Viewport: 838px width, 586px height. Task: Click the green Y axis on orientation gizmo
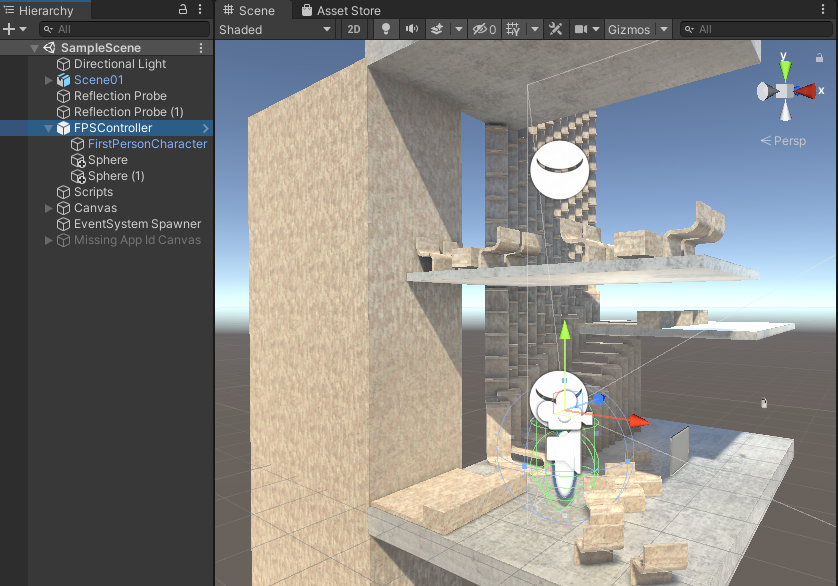tap(785, 68)
